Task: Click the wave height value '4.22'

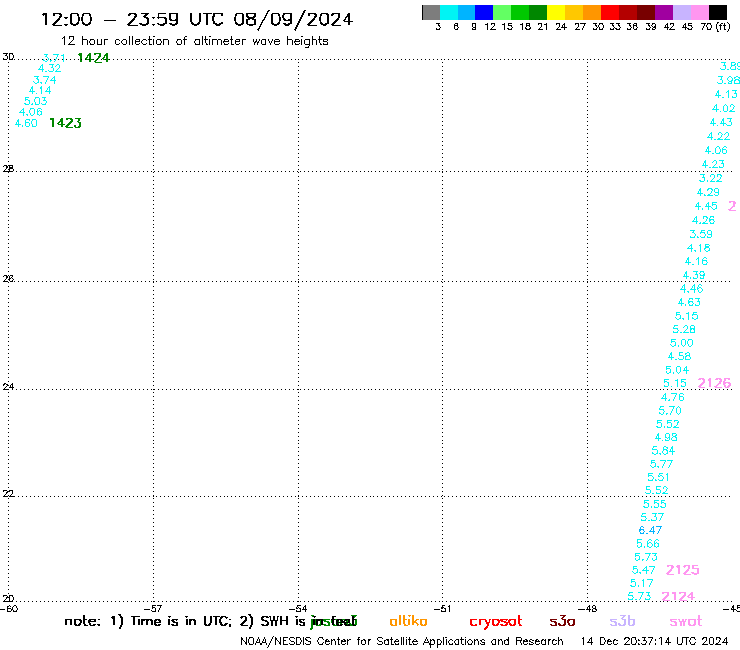Action: point(718,136)
